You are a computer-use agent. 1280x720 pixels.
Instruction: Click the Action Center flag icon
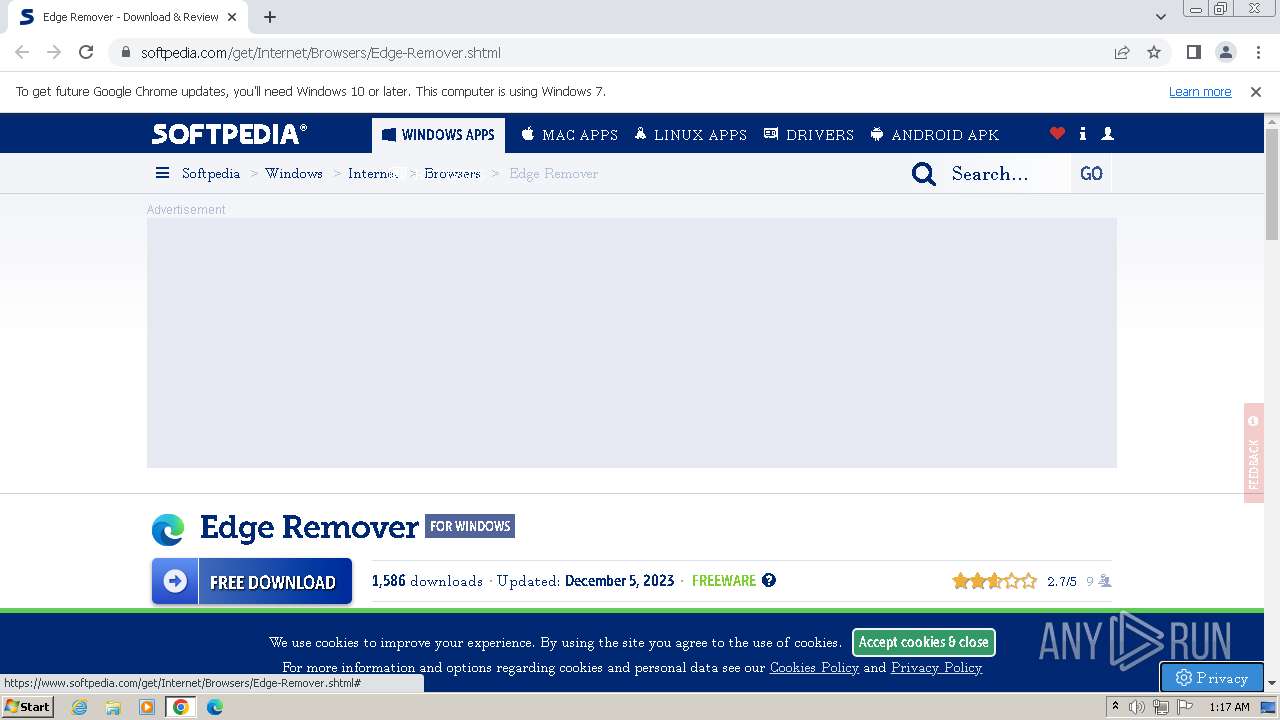1184,707
